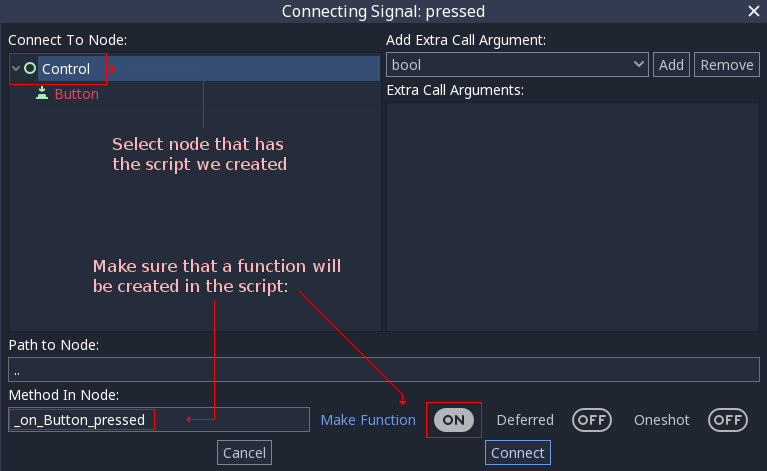767x471 pixels.
Task: Toggle the Oneshot switch
Action: (x=728, y=420)
